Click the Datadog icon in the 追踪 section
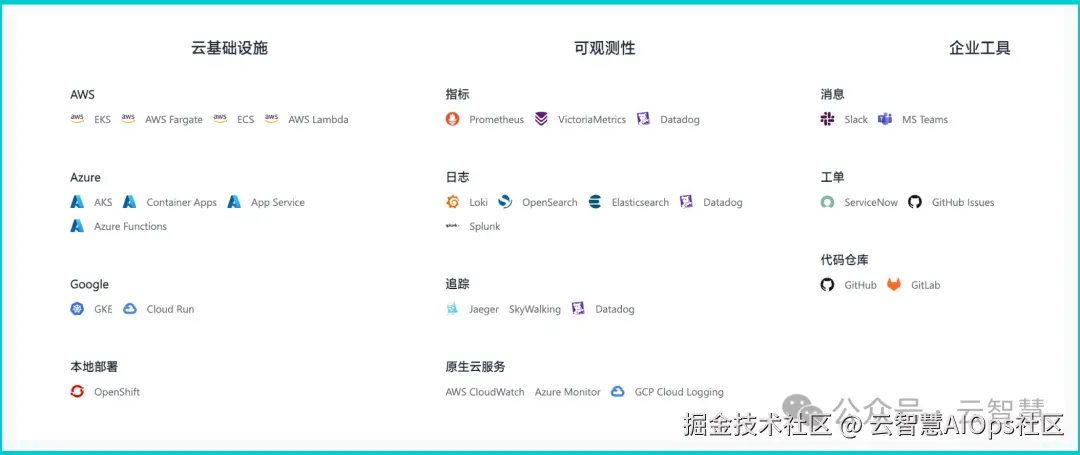Image resolution: width=1080 pixels, height=455 pixels. (579, 308)
